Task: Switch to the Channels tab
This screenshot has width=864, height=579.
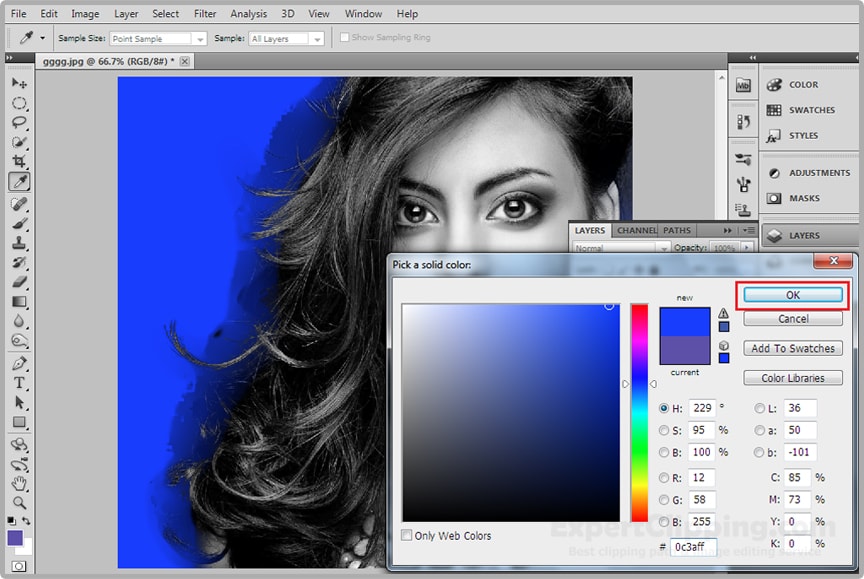Action: click(636, 230)
